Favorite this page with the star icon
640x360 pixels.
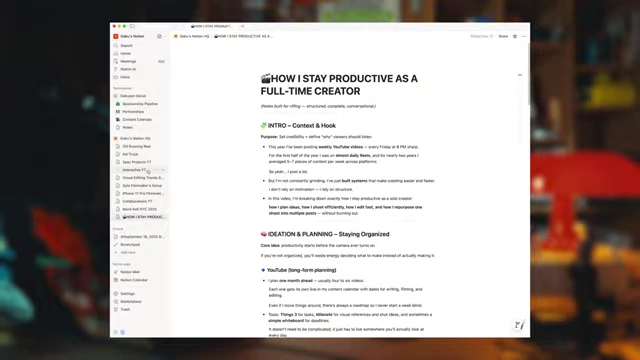(x=515, y=36)
